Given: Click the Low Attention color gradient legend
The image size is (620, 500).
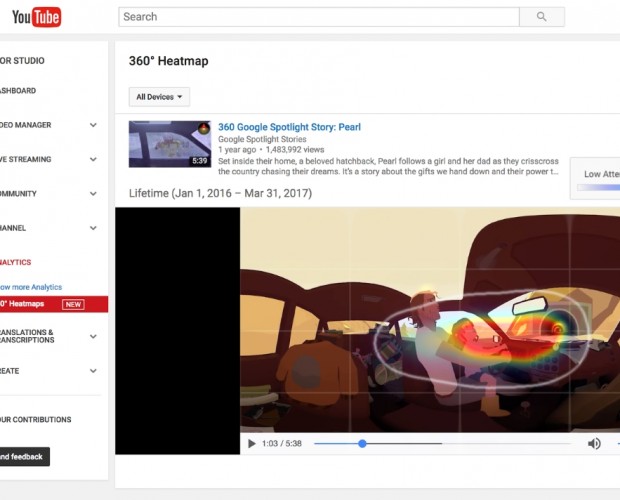Looking at the screenshot, I should point(598,187).
